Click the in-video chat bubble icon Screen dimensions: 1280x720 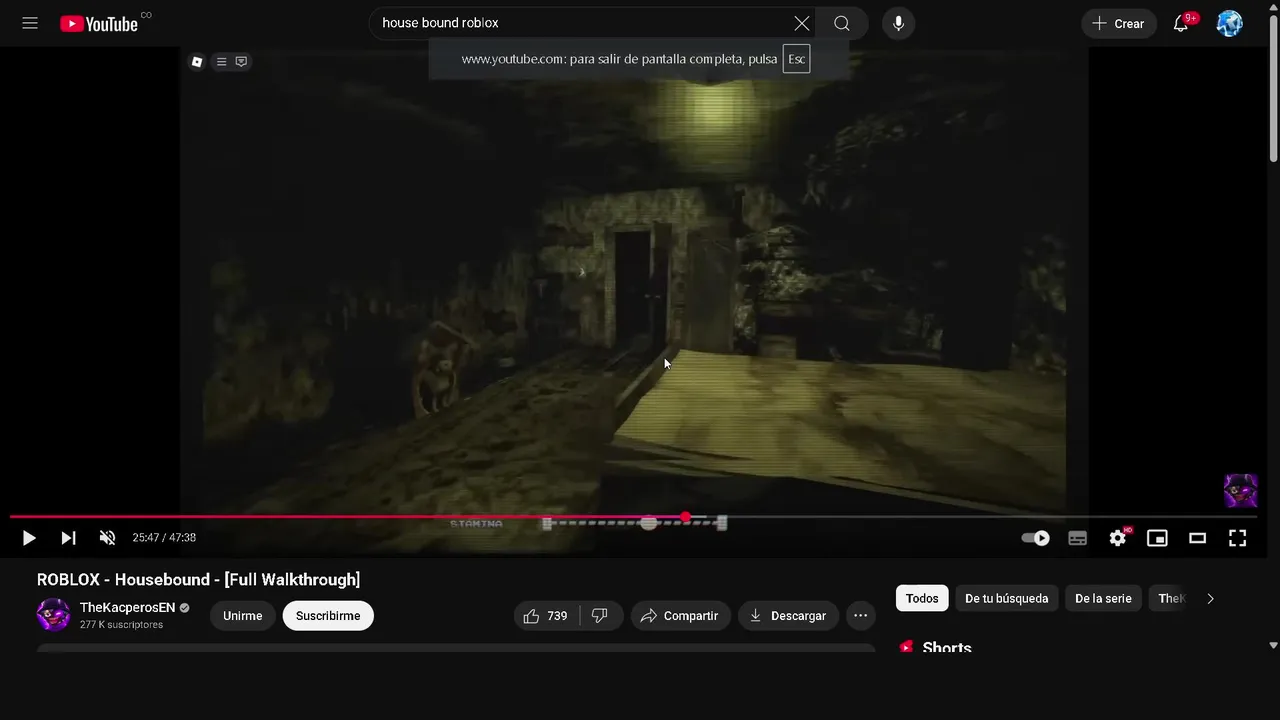click(241, 62)
